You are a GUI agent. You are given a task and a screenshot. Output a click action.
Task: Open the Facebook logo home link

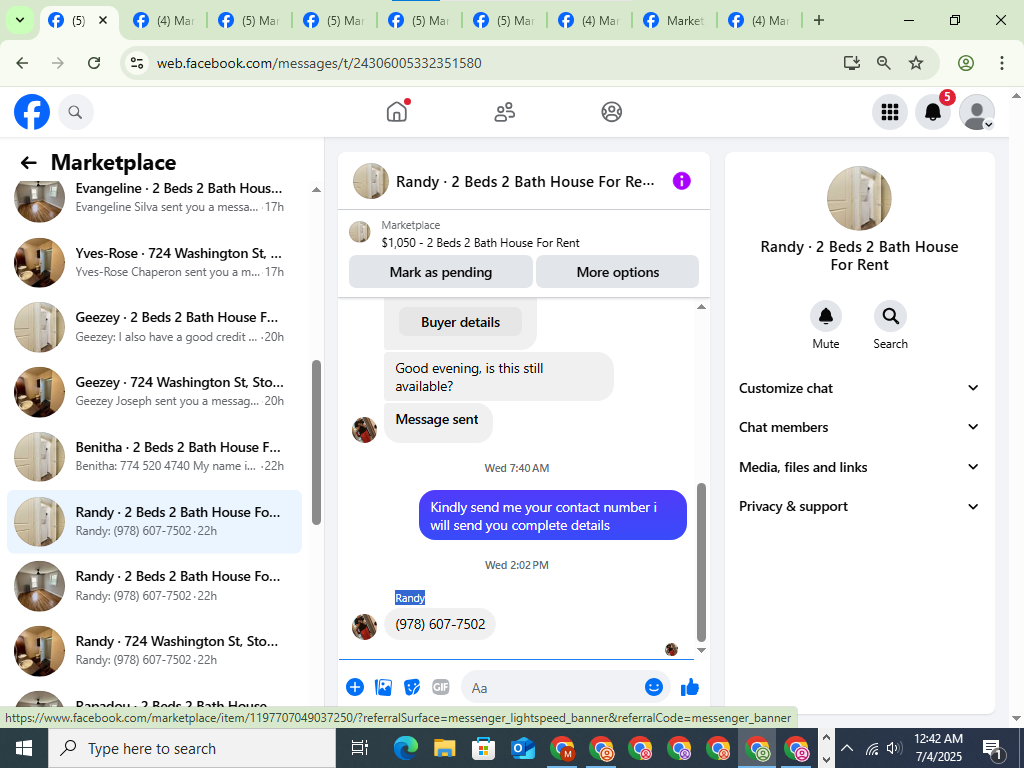pos(32,112)
